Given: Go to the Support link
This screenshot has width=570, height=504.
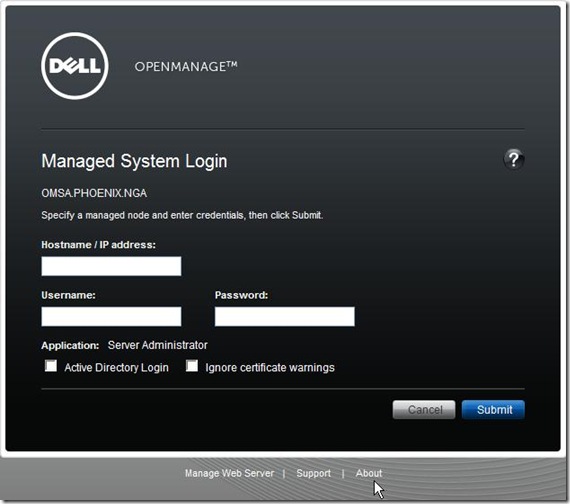Looking at the screenshot, I should coord(314,473).
